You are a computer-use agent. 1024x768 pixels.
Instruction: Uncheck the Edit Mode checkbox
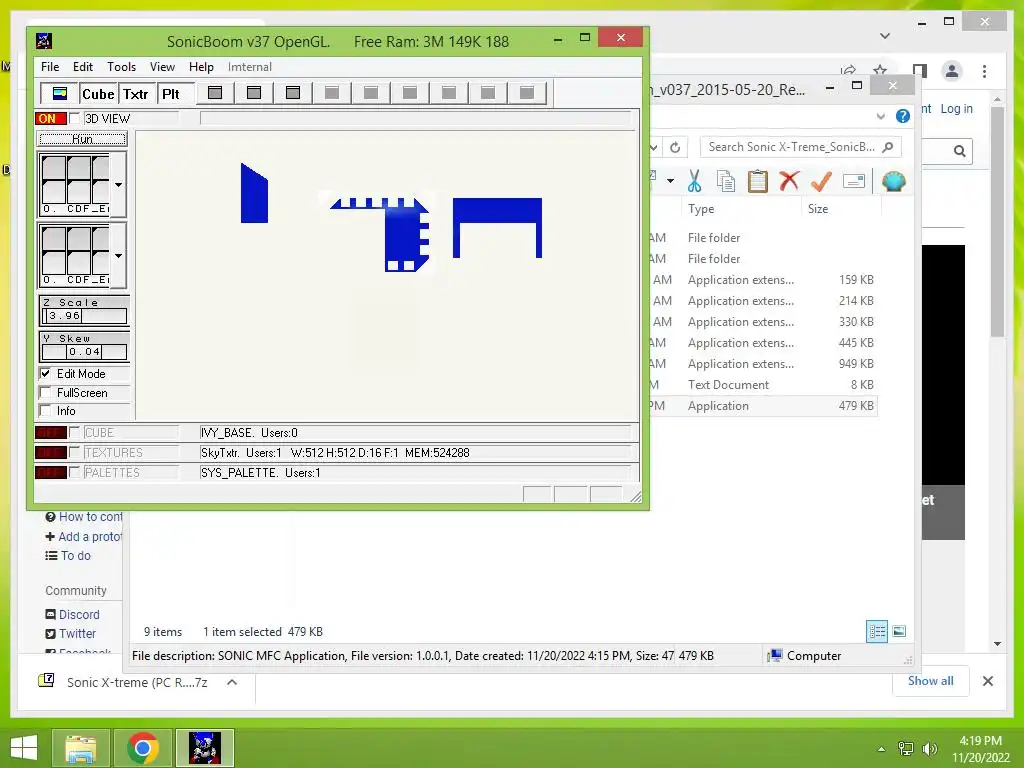[46, 374]
